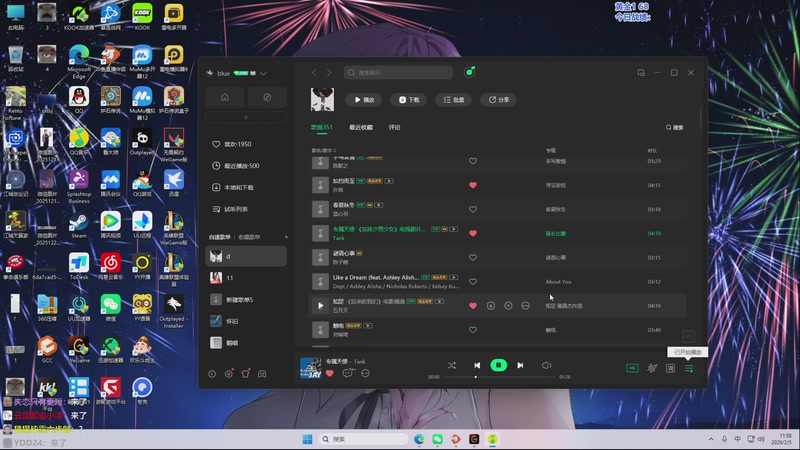This screenshot has height=450, width=800.
Task: Unlike the 04:15 song by clicking red heart
Action: coord(473,185)
